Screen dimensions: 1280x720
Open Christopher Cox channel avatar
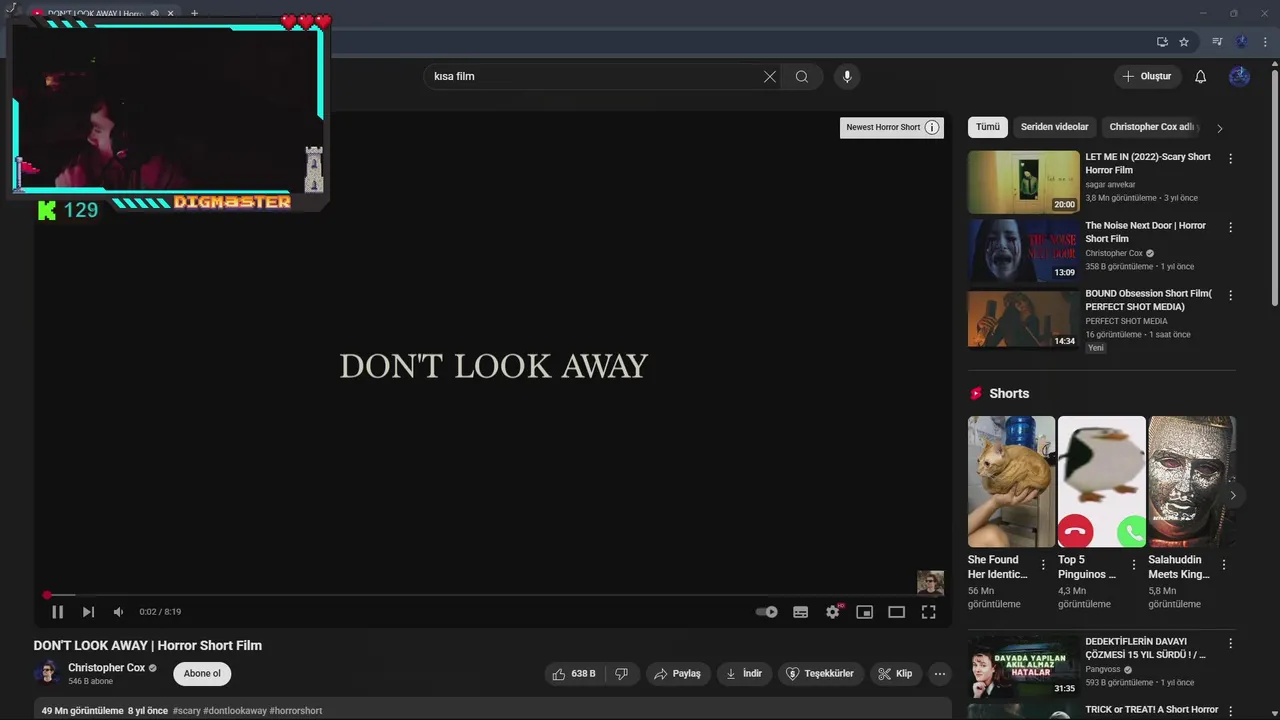point(46,673)
